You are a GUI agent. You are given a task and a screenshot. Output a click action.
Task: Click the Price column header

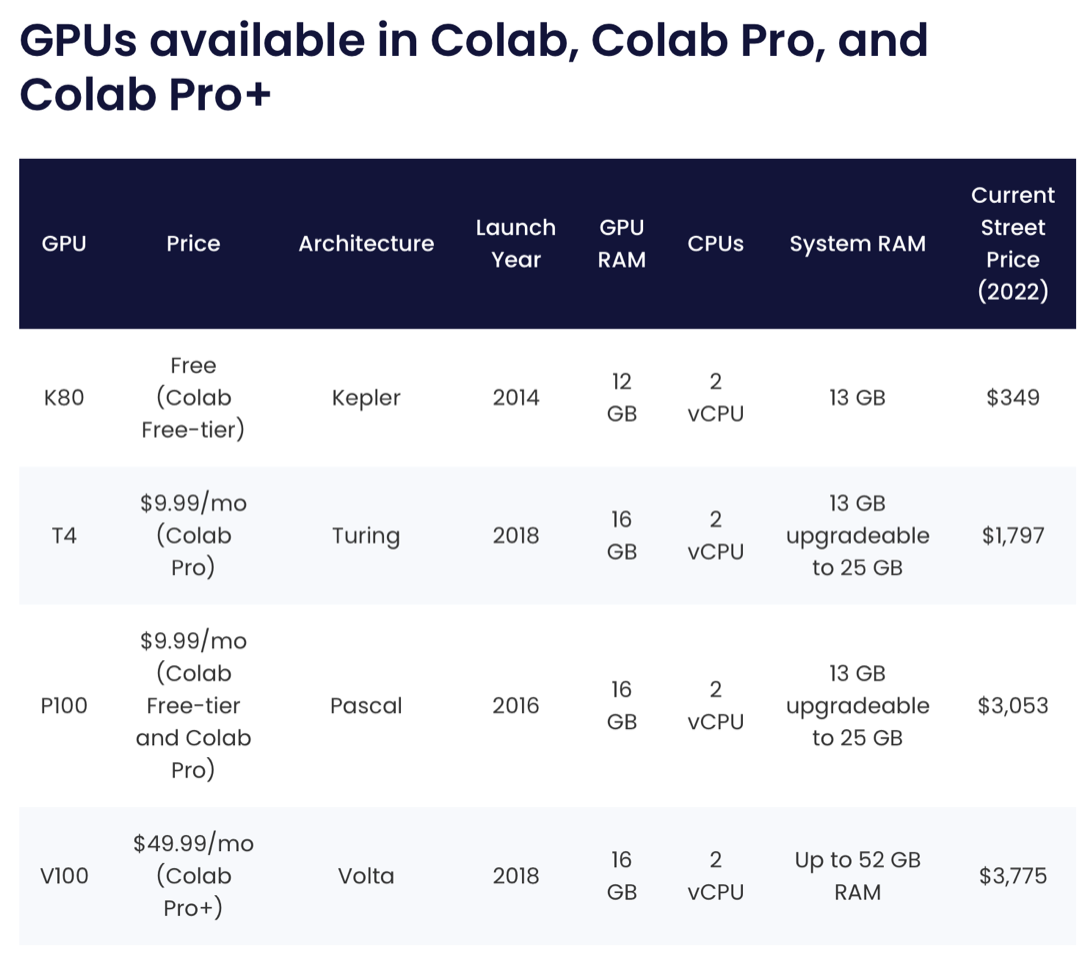pos(193,244)
